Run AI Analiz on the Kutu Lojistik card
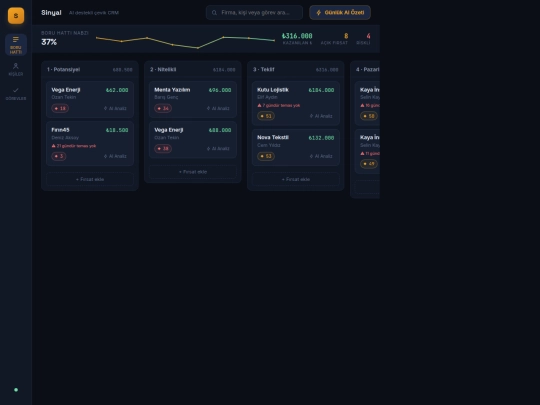 pos(321,116)
